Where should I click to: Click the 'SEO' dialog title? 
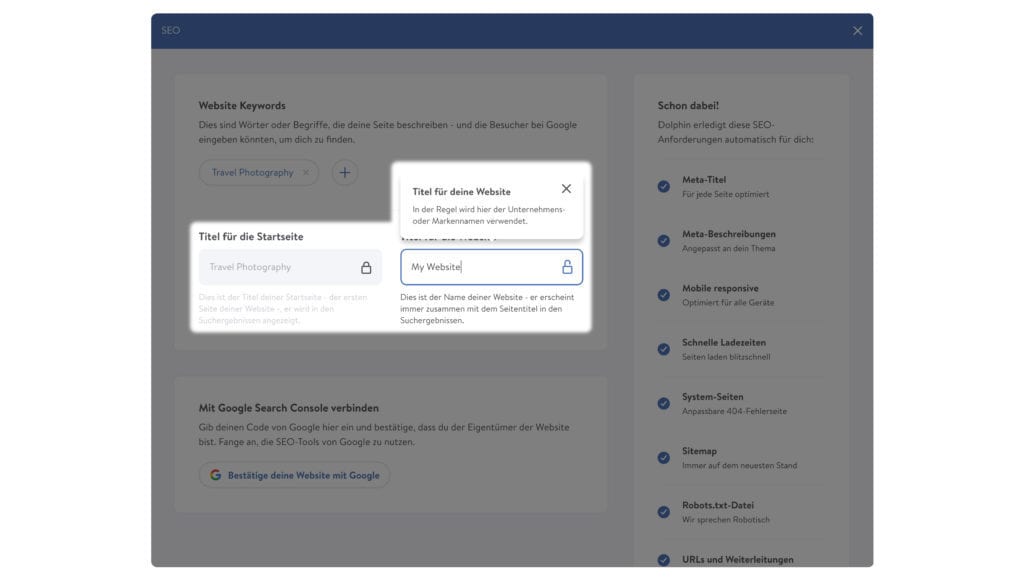[170, 30]
